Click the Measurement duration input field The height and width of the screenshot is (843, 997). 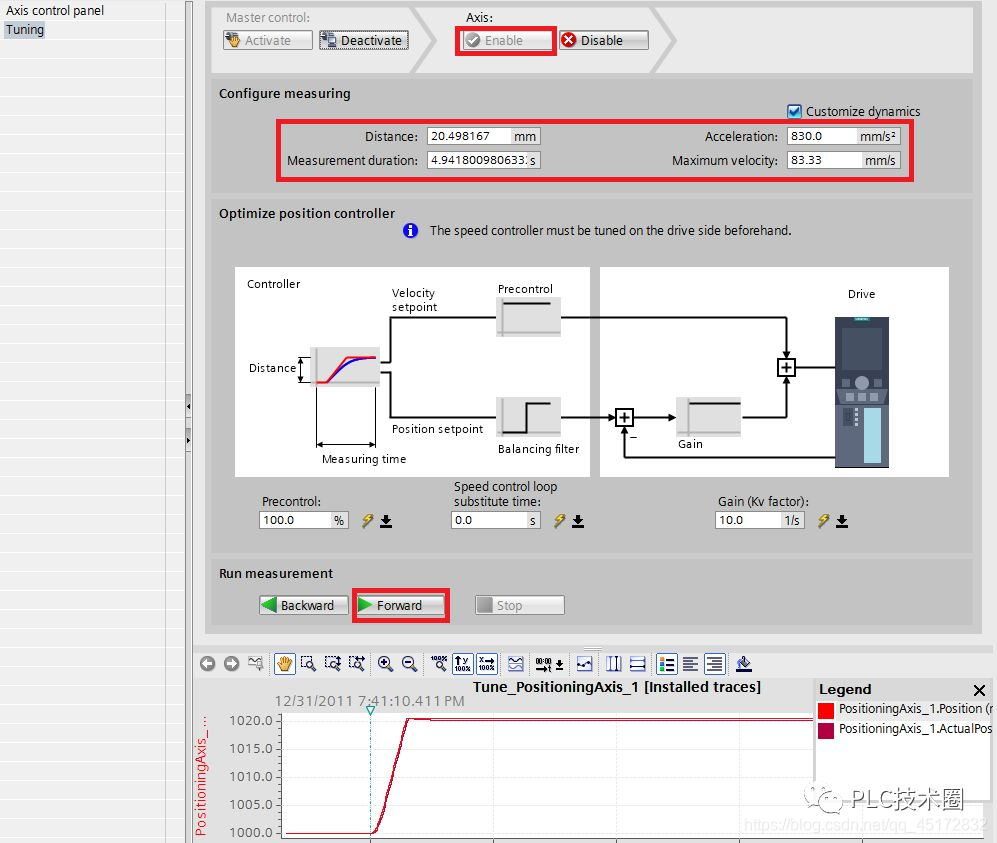click(477, 160)
